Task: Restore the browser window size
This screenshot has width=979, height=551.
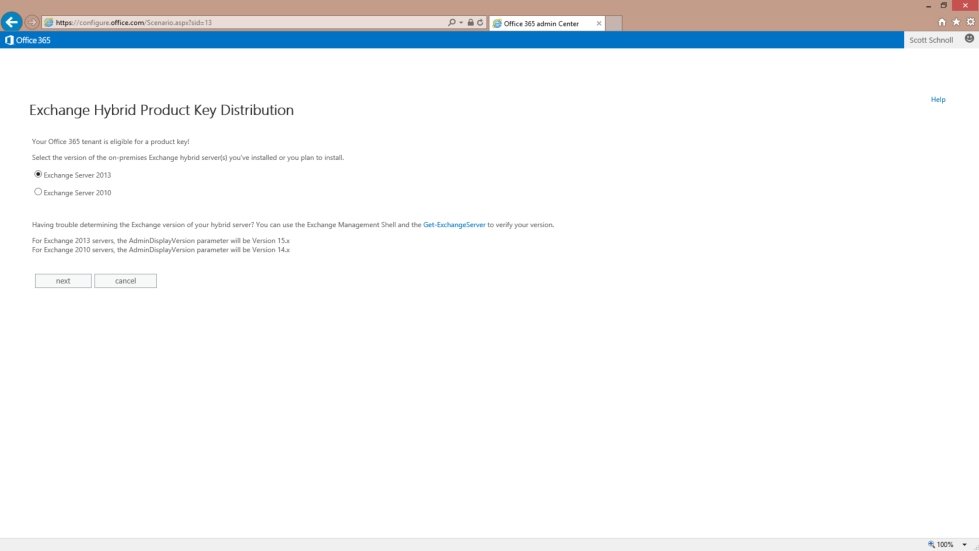Action: 944,6
